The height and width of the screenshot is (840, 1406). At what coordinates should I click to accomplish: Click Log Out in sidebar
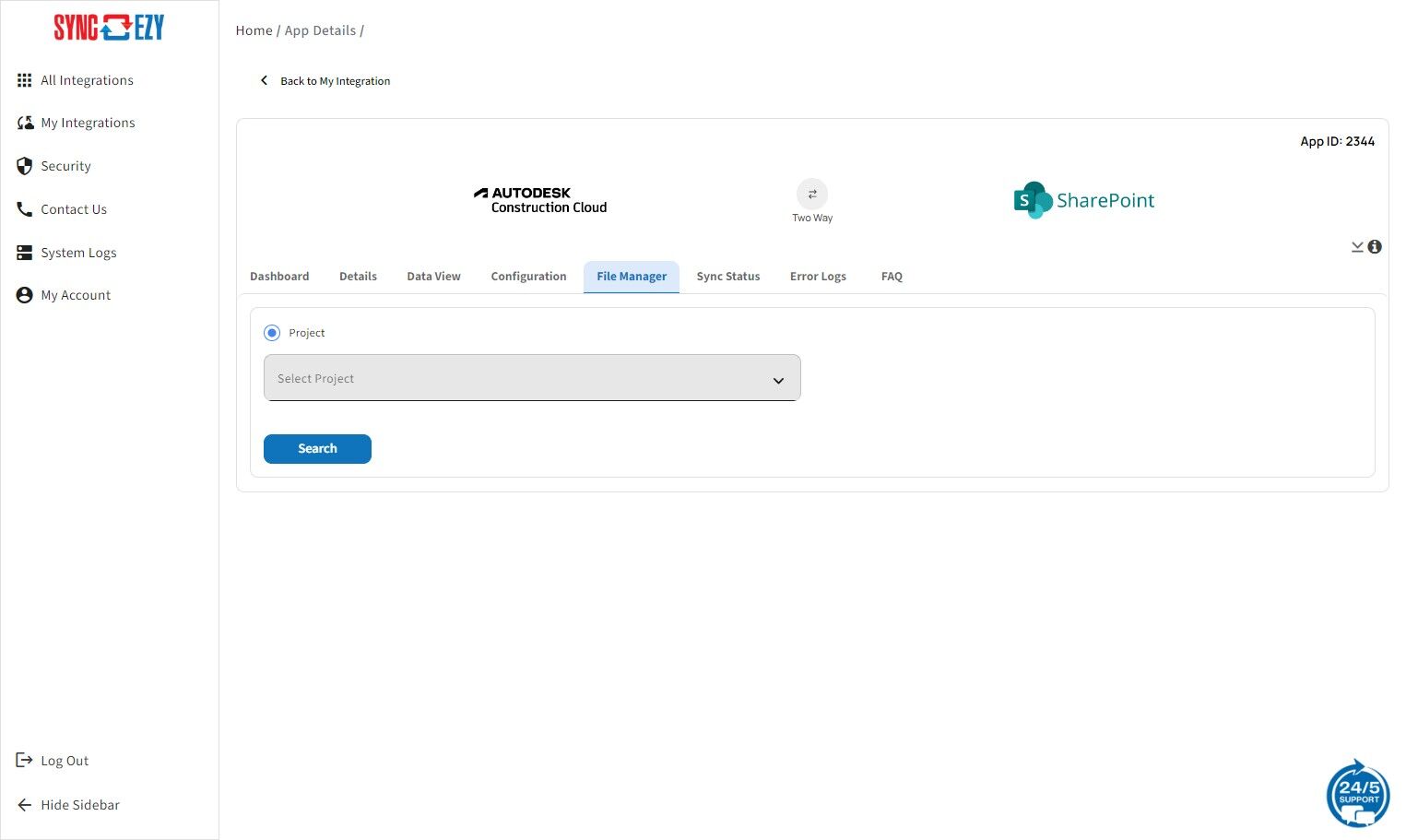65,761
